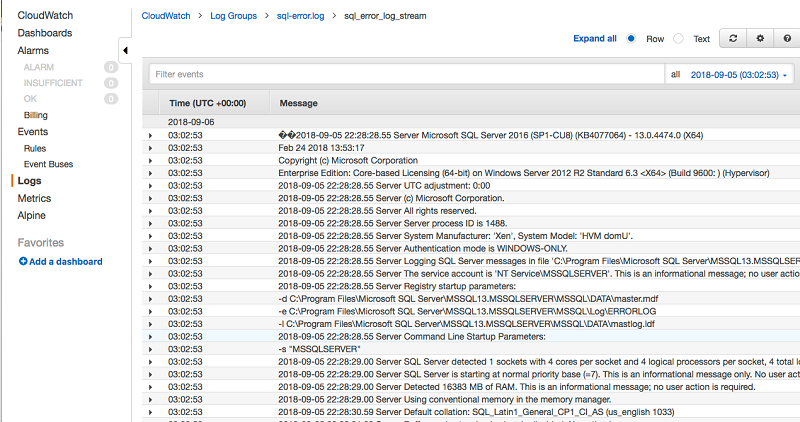
Task: Expand the Authentication mode is WINDOWS-ONLY row
Action: click(150, 249)
